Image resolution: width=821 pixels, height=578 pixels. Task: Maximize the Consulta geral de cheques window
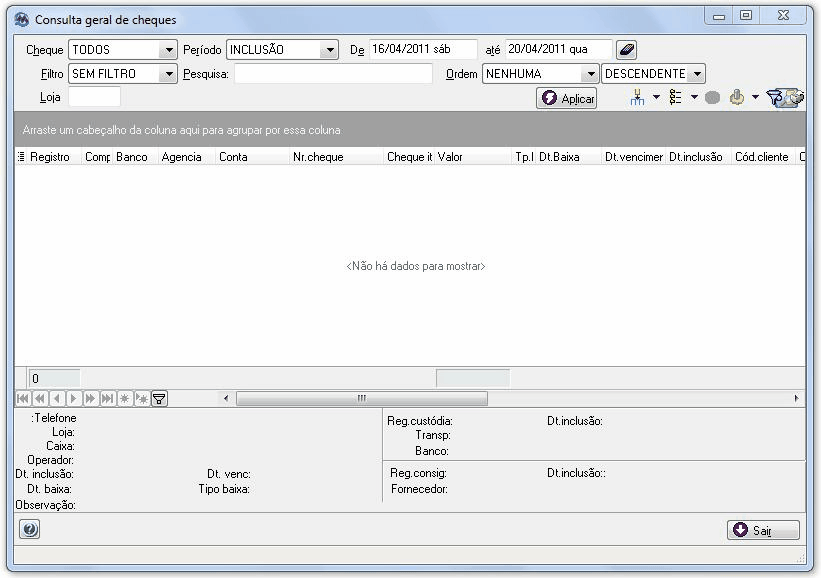tap(746, 16)
